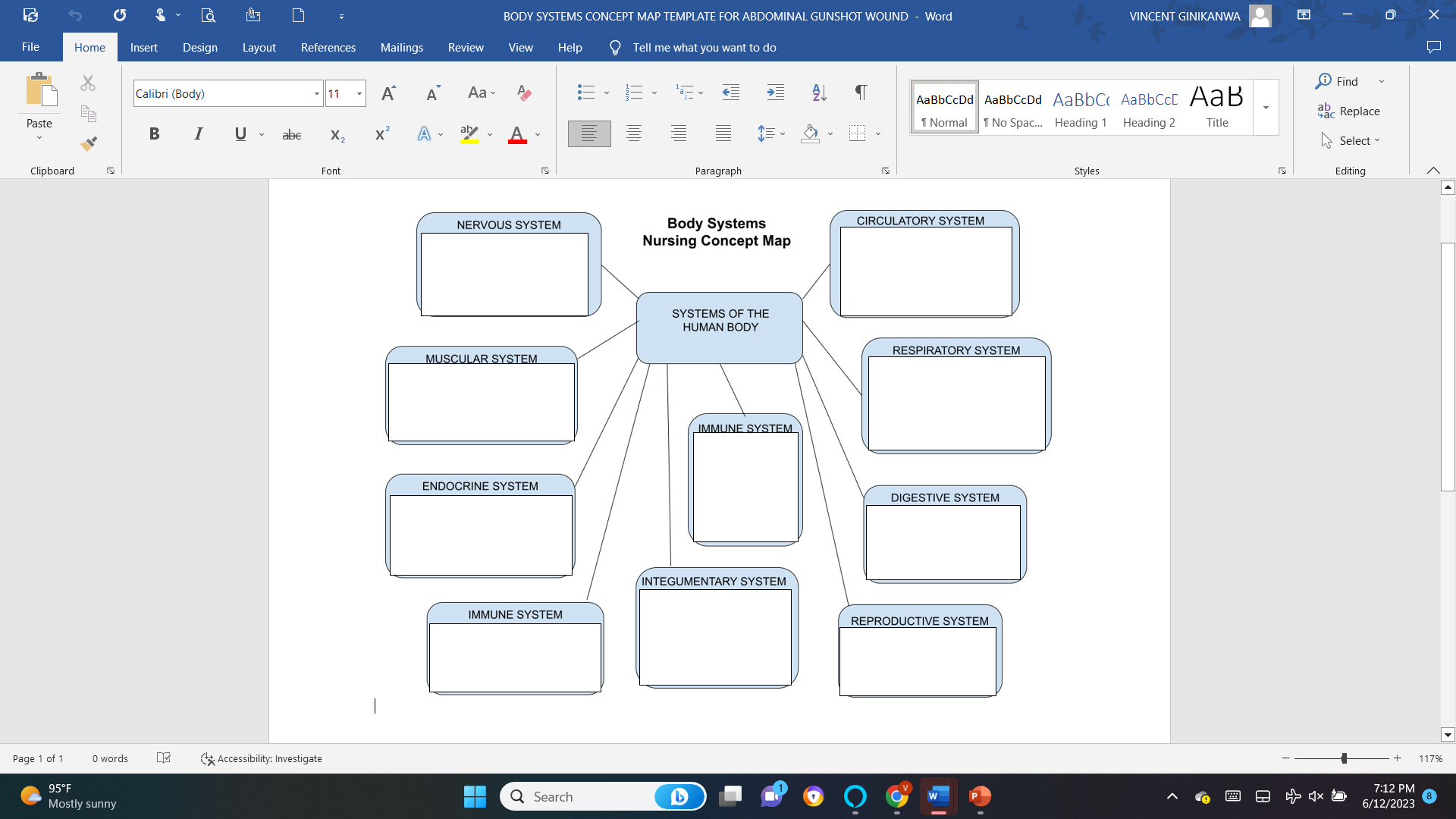Open the Review ribbon tab
Image resolution: width=1456 pixels, height=819 pixels.
point(466,47)
